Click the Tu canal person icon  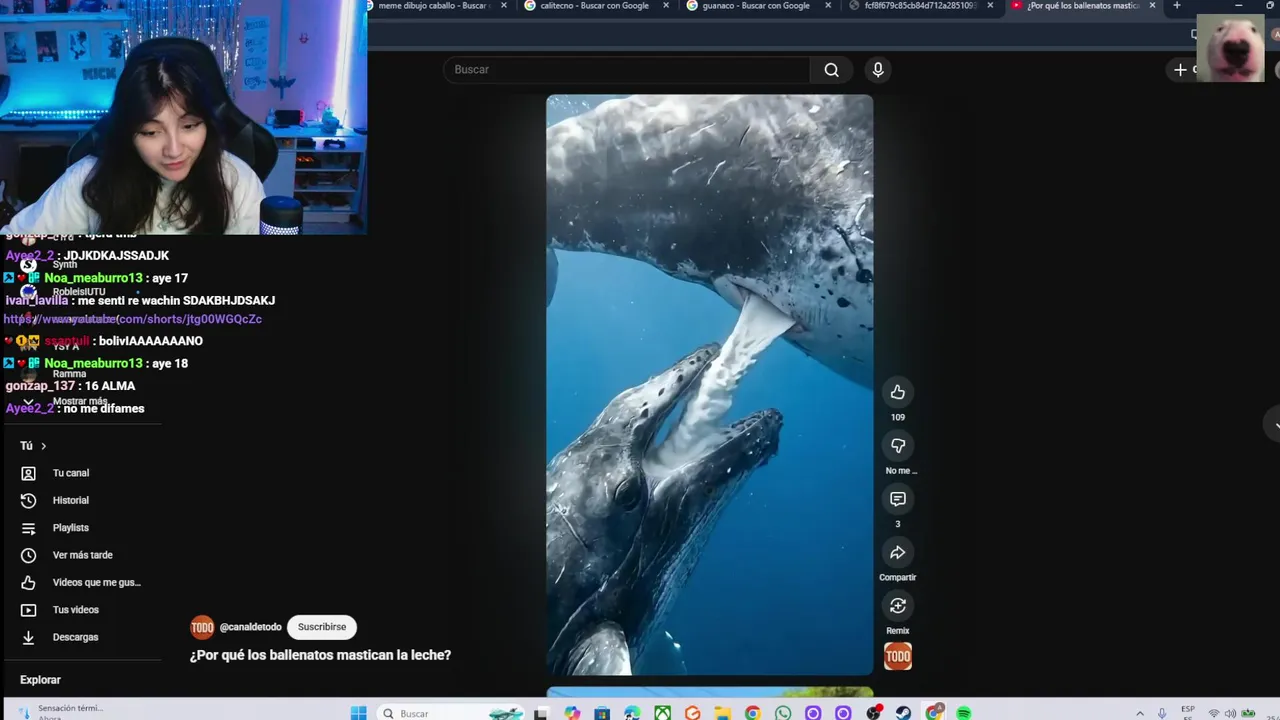tap(28, 473)
